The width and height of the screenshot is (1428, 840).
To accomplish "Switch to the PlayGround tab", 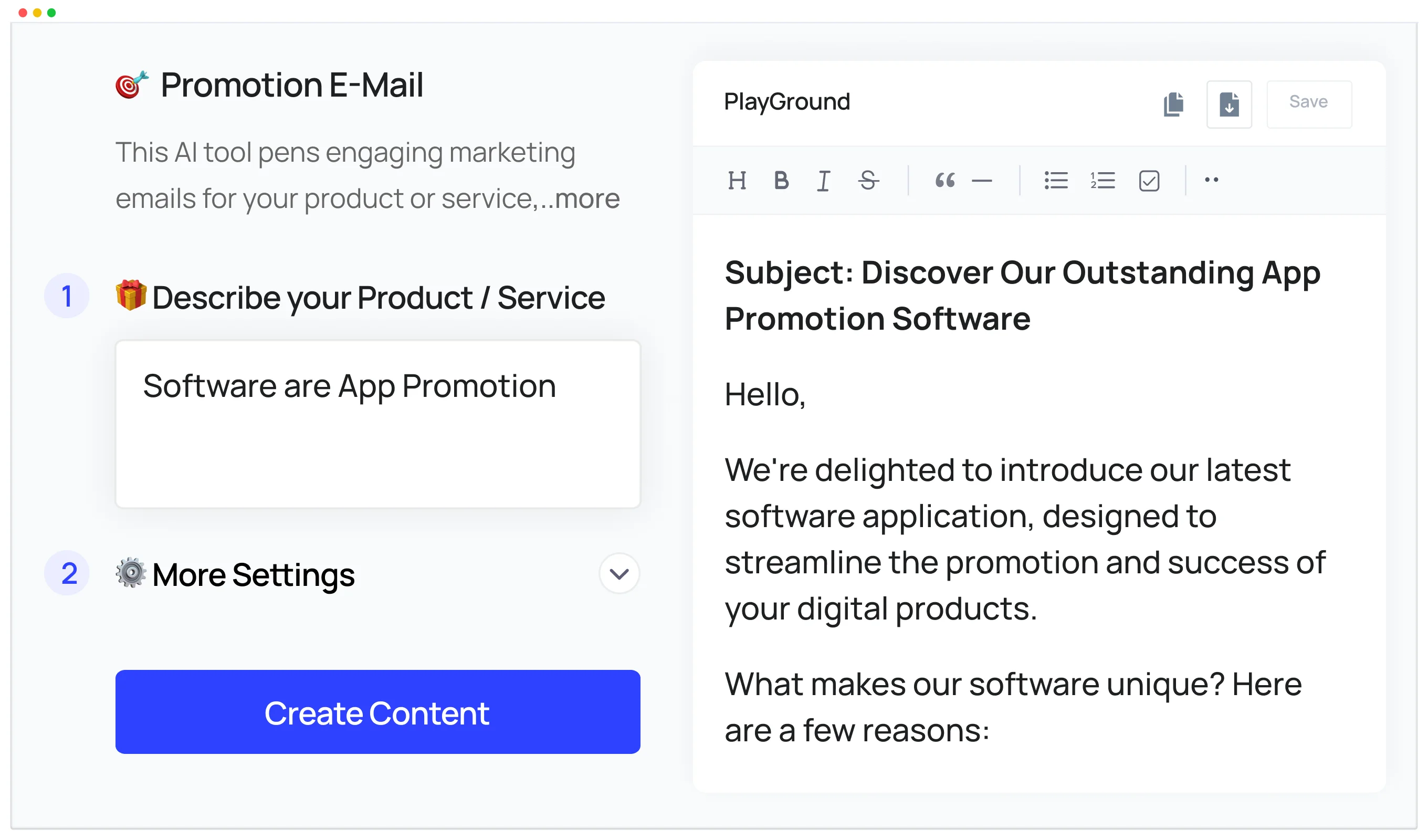I will (x=787, y=102).
